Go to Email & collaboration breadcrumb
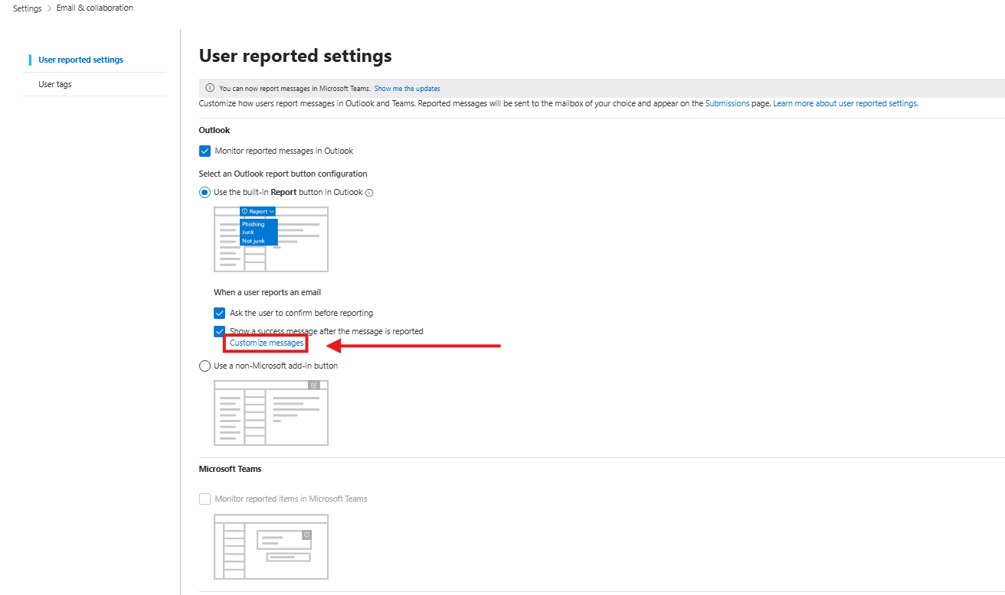 (x=95, y=8)
